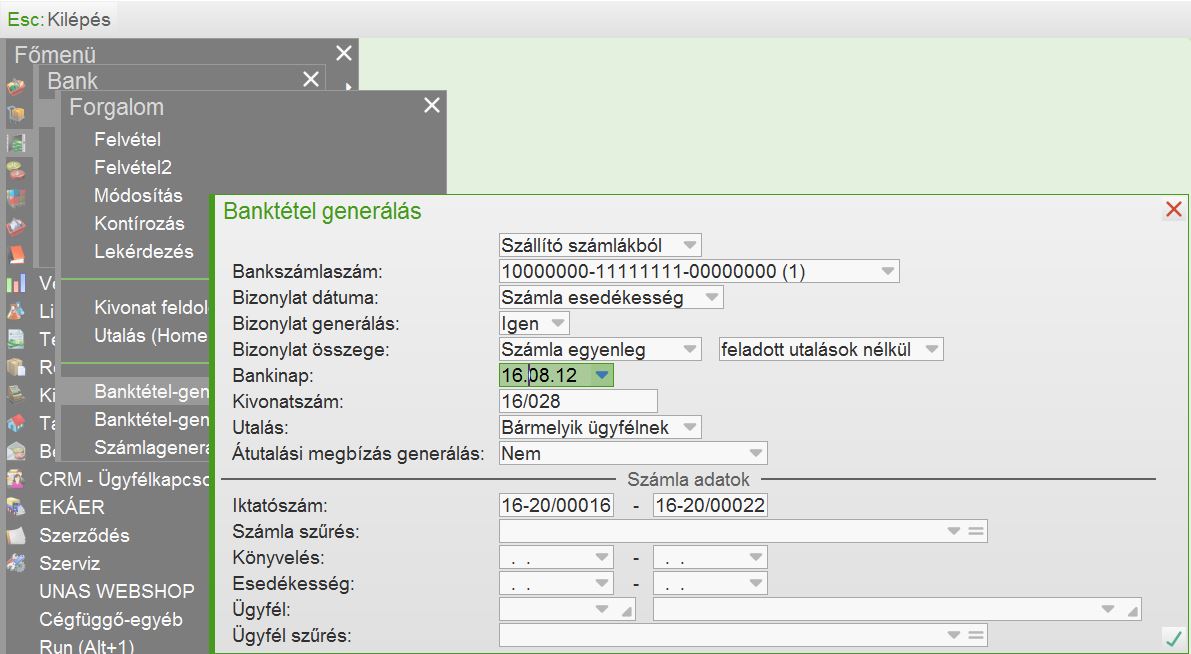Image resolution: width=1191 pixels, height=654 pixels.
Task: Open the Átutalási megbízás generálás Nem dropdown
Action: [x=756, y=453]
